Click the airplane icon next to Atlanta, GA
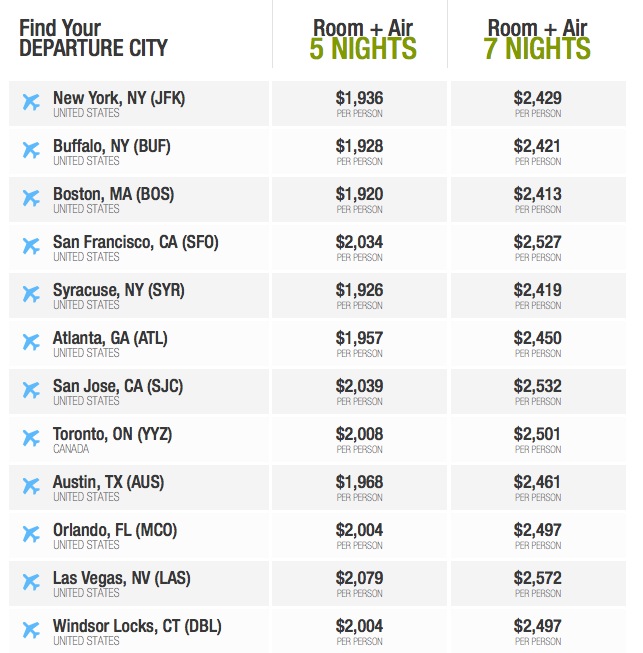The width and height of the screenshot is (643, 653). pyautogui.click(x=31, y=342)
